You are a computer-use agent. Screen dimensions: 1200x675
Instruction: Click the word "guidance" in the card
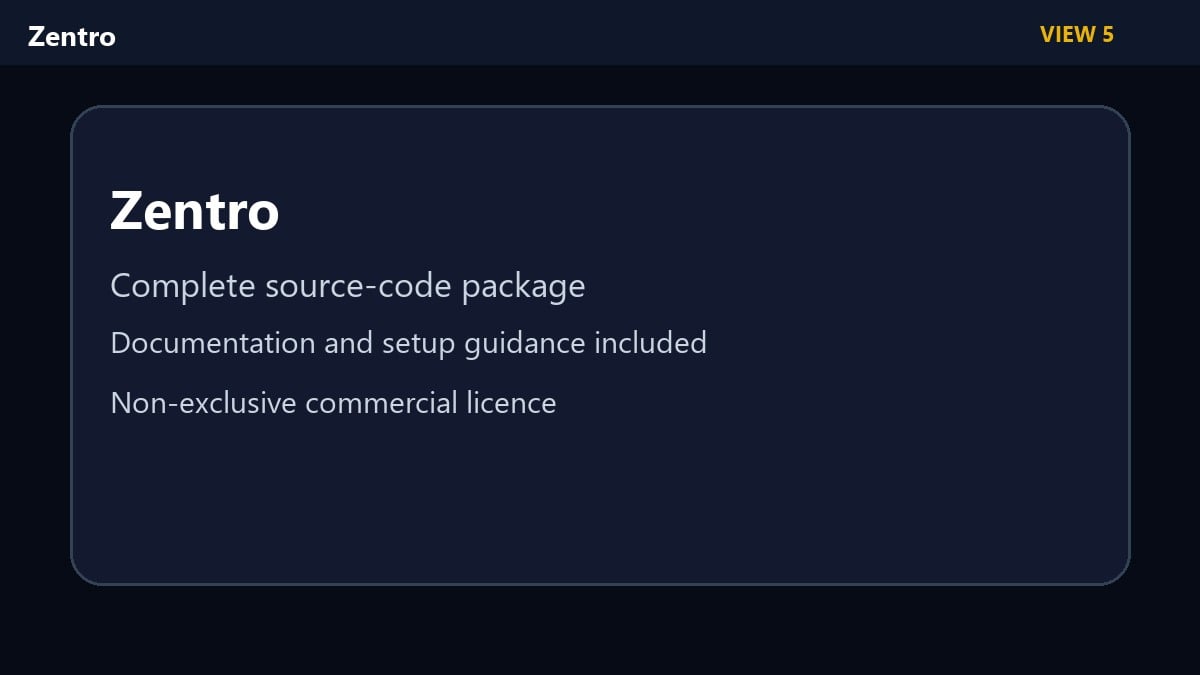click(x=525, y=345)
